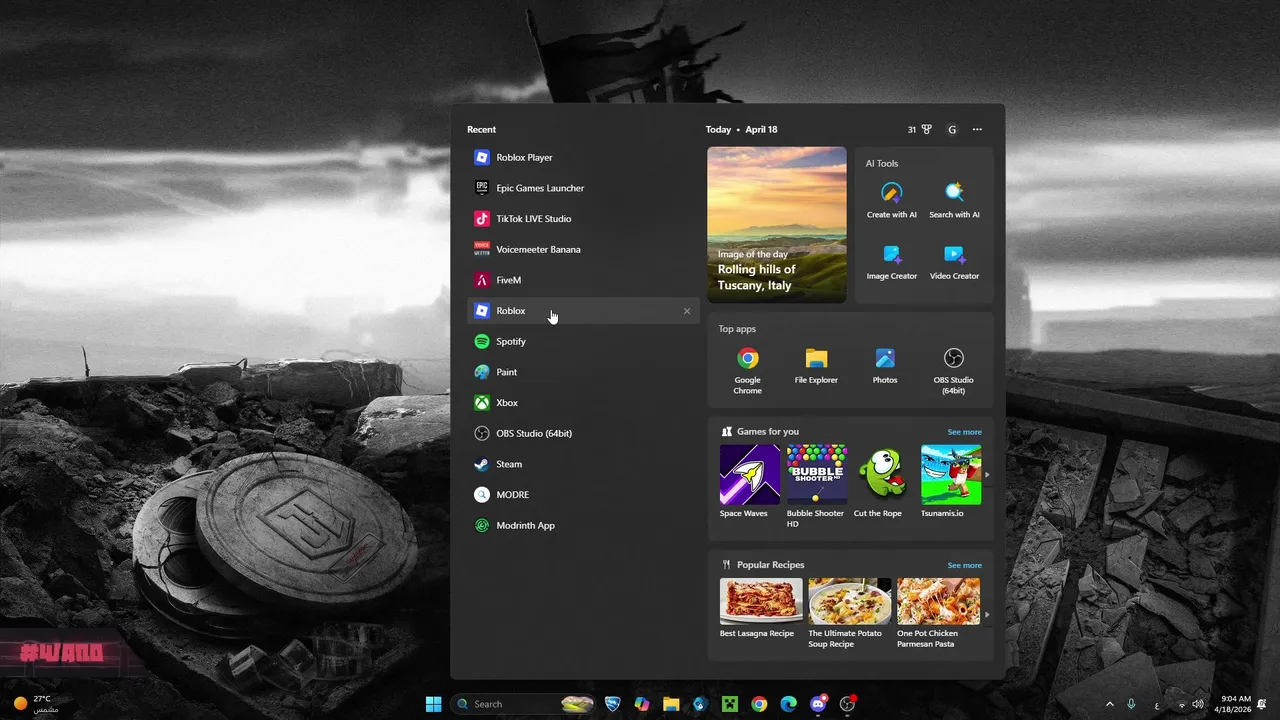Viewport: 1280px width, 720px height.
Task: Open the Image Creator tool
Action: pos(892,262)
